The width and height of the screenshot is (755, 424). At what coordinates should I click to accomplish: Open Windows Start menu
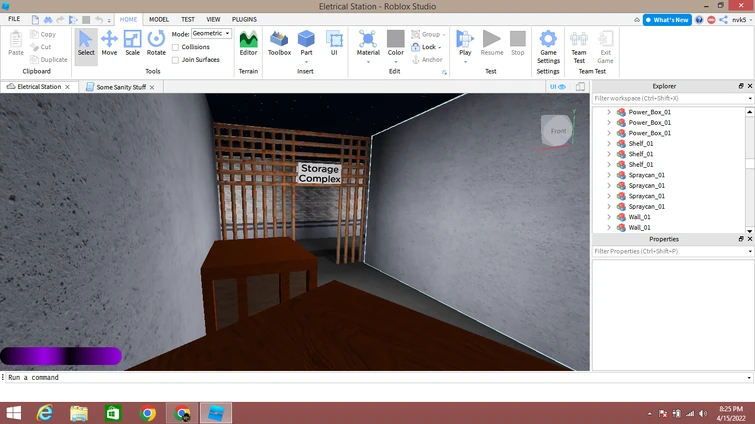13,413
